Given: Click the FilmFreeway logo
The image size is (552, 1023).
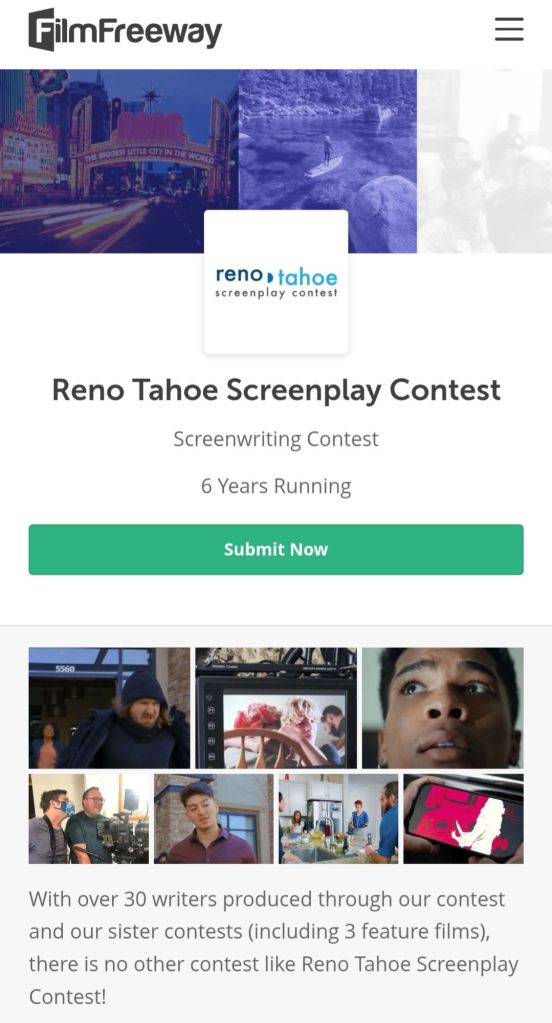Looking at the screenshot, I should point(125,30).
